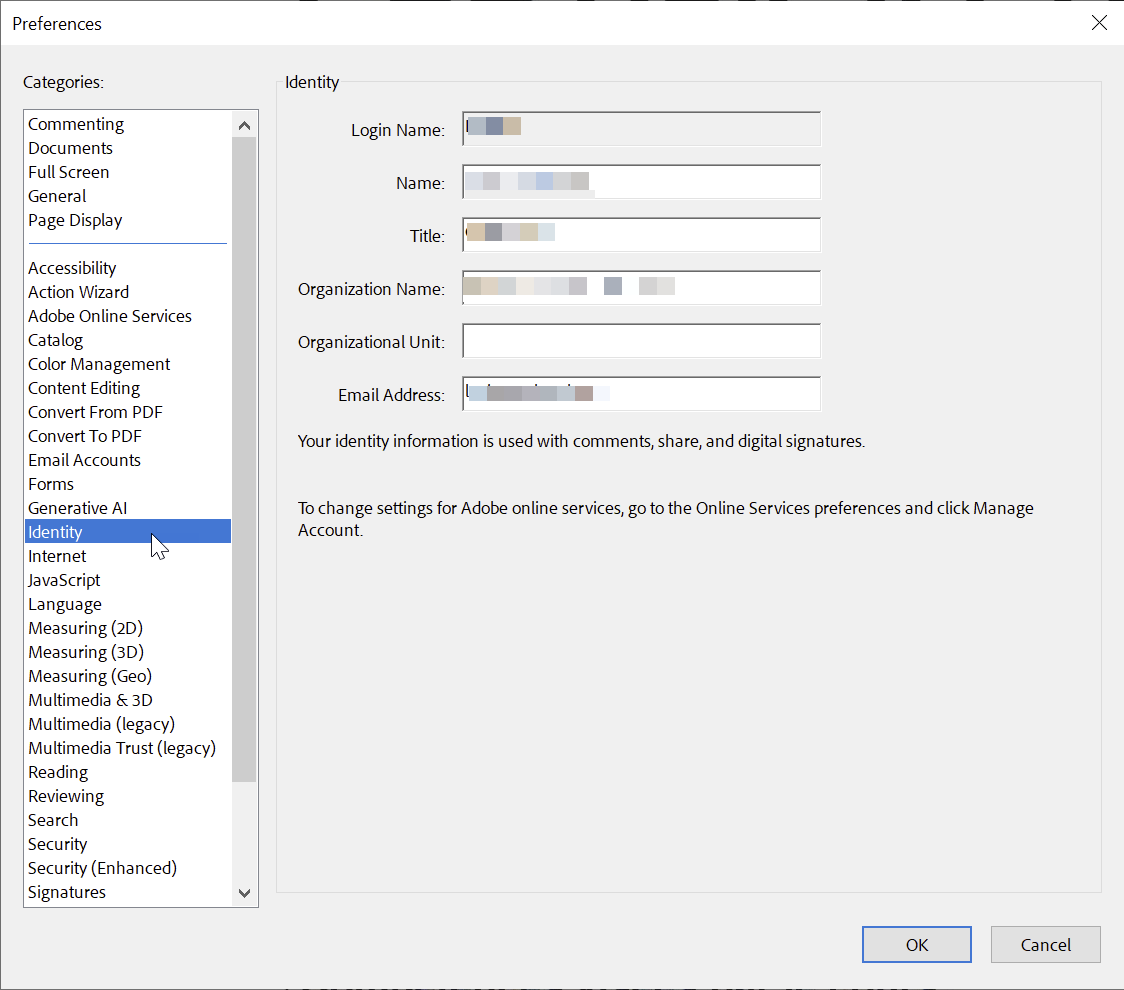Click inside the Email Address field
Image resolution: width=1124 pixels, height=990 pixels.
[640, 392]
